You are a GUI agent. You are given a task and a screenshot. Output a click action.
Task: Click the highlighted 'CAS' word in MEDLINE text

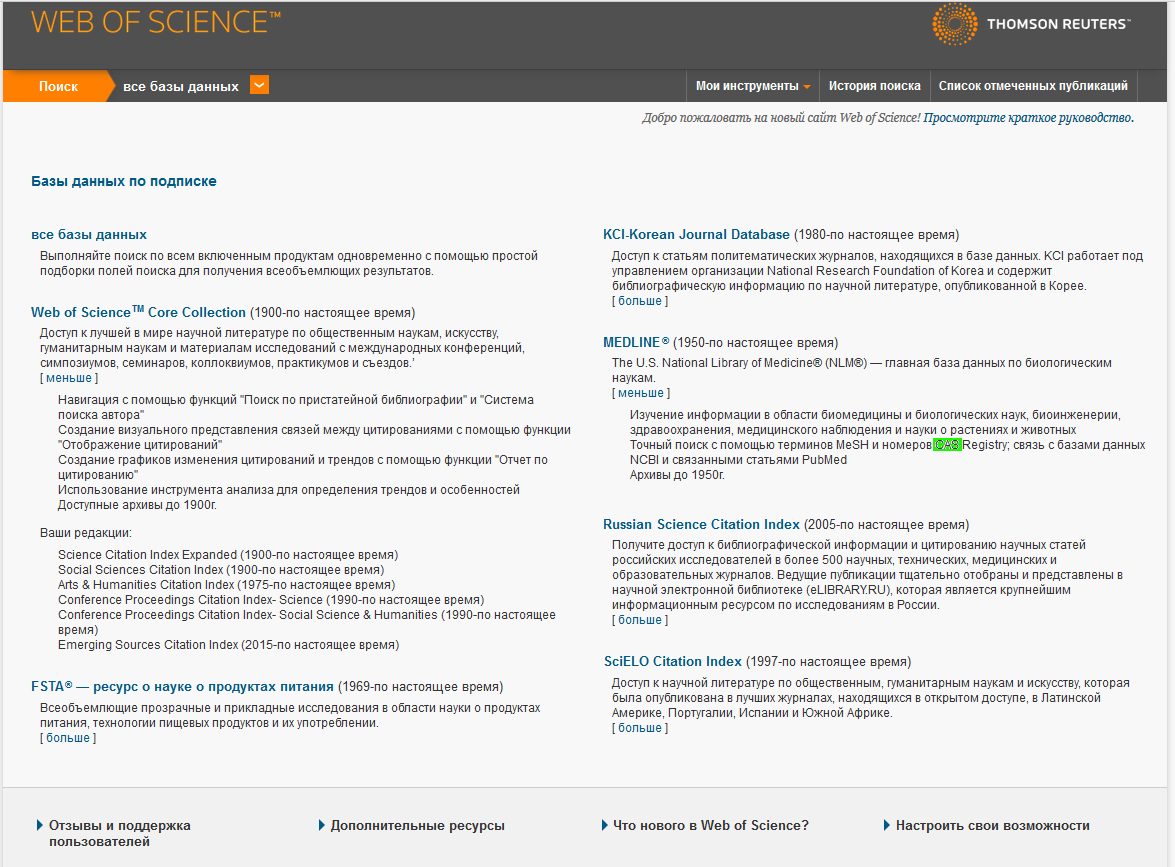947,445
